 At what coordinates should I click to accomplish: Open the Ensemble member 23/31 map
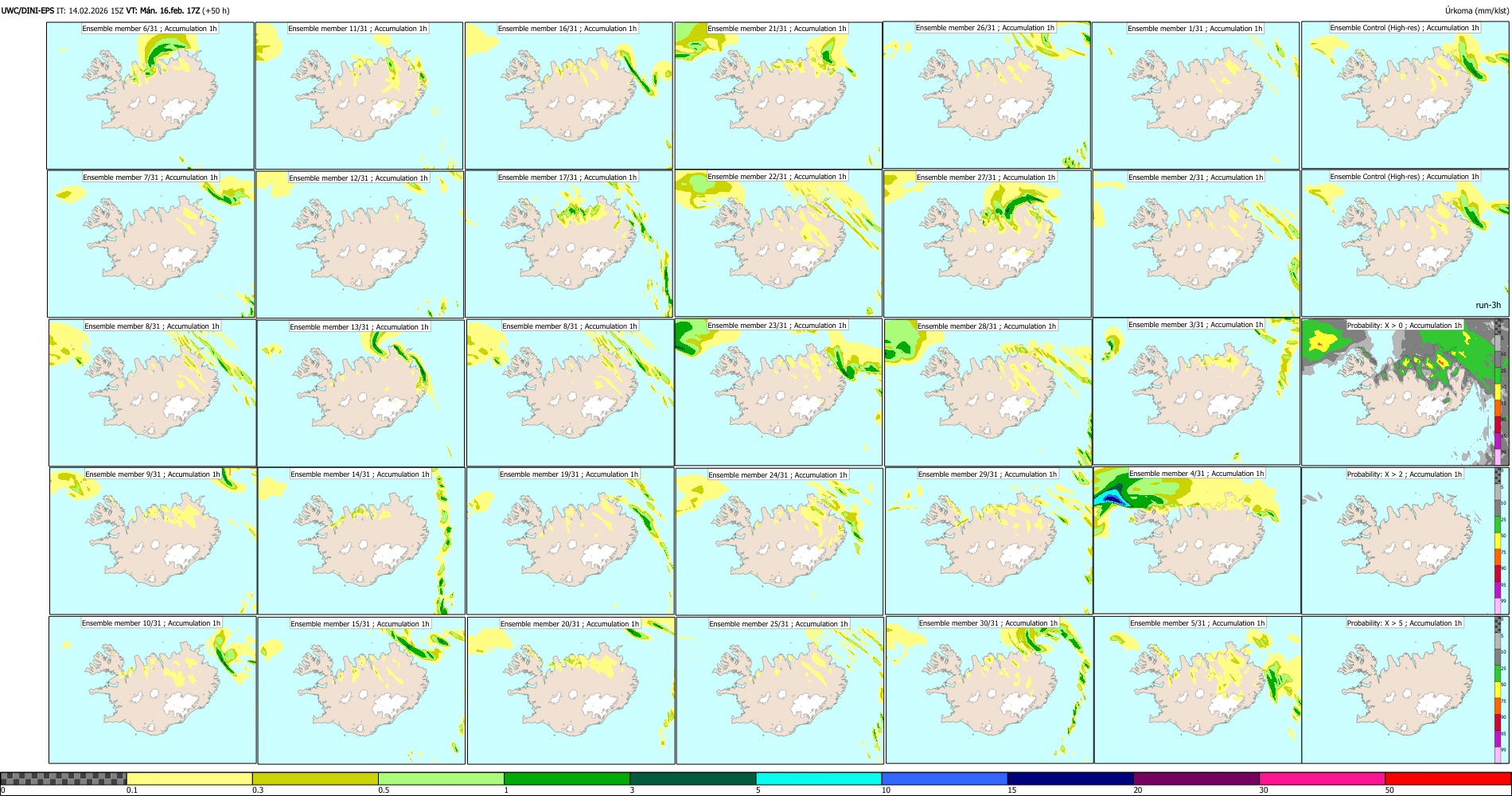[x=778, y=392]
